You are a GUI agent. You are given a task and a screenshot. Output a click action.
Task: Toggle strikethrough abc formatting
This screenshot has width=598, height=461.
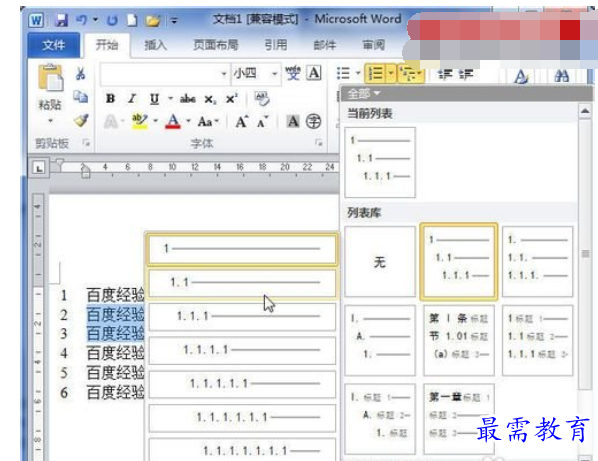click(188, 99)
